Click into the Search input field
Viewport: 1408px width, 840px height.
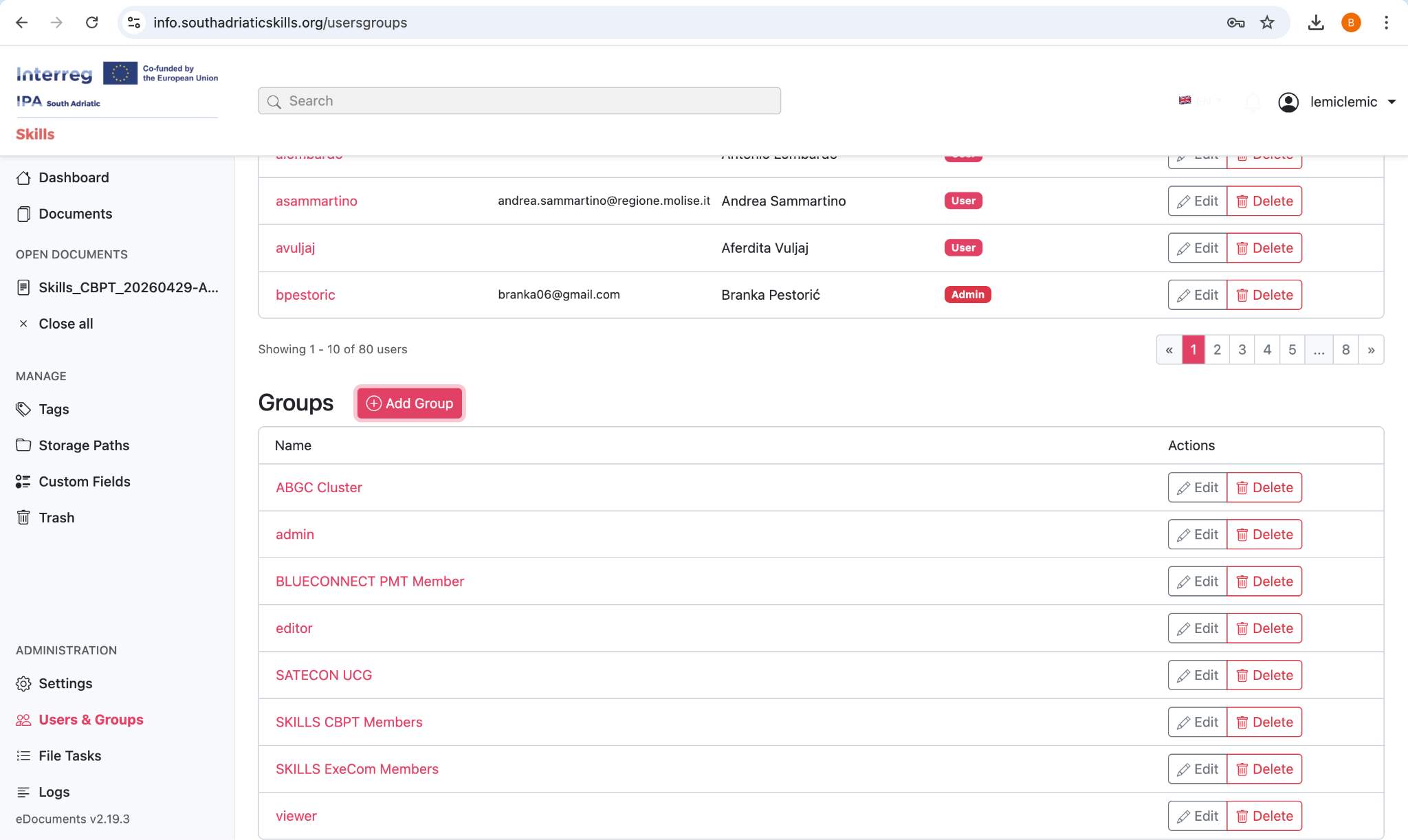coord(519,101)
